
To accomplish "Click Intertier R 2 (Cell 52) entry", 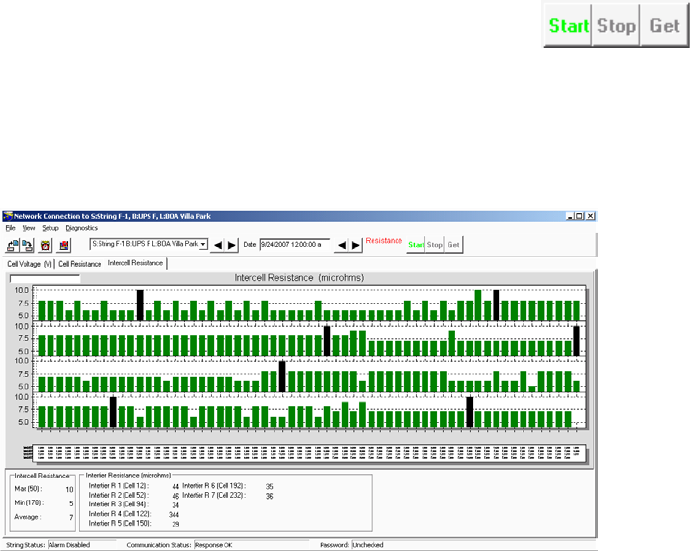I will [x=134, y=496].
